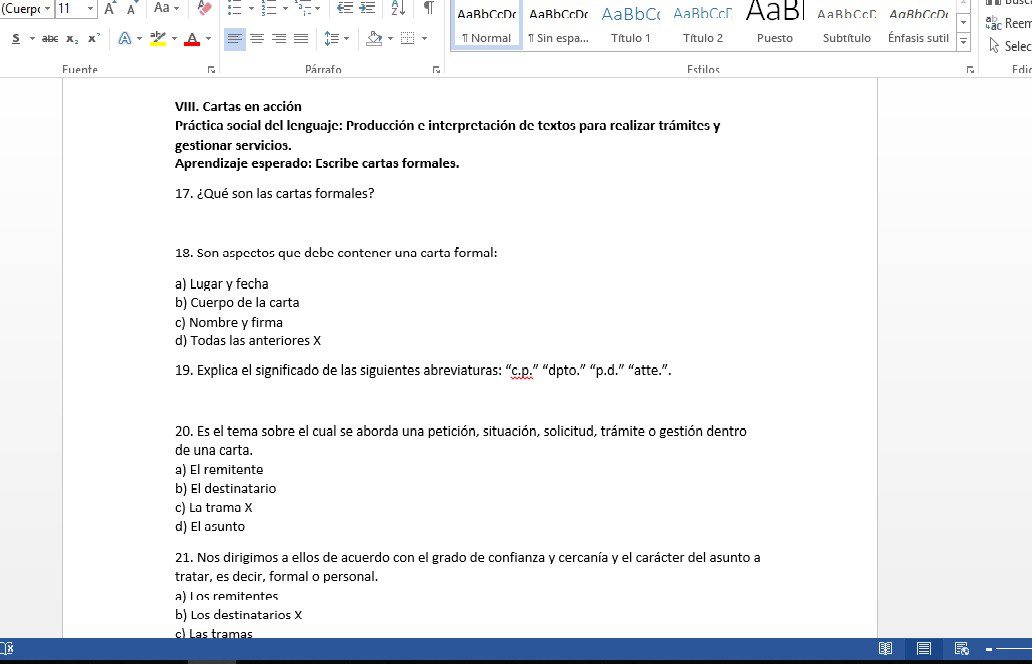Click answer 'b) Los destinatarios X'
The height and width of the screenshot is (664, 1032).
tap(238, 615)
